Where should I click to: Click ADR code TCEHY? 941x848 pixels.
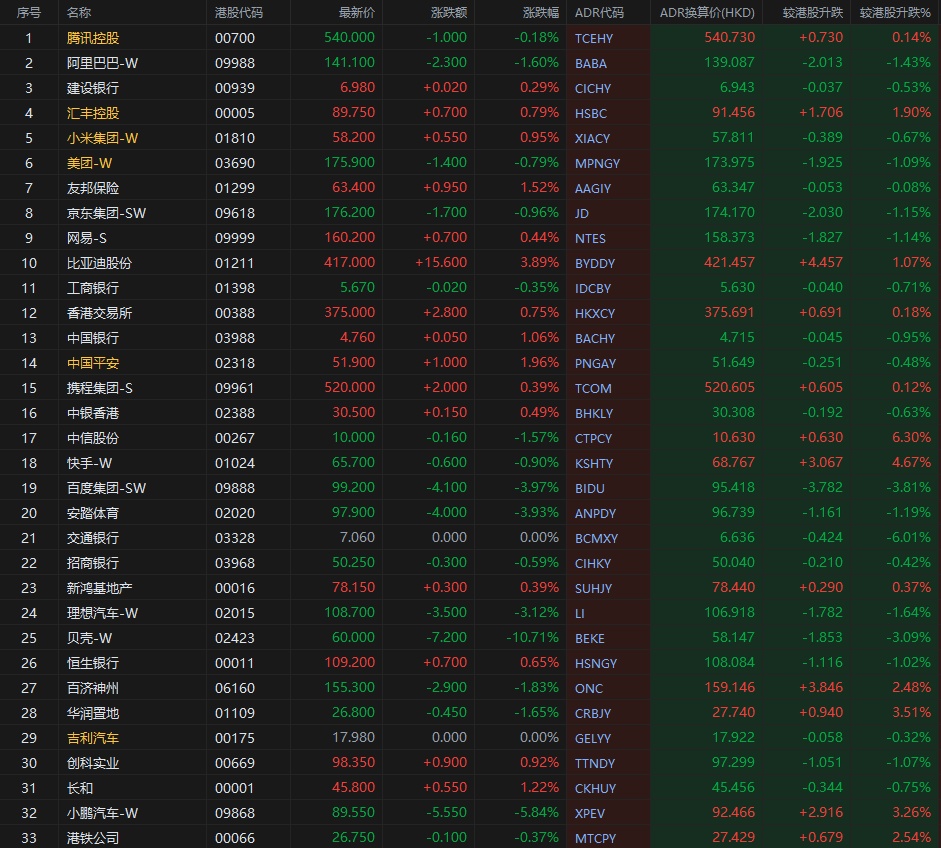coord(594,38)
